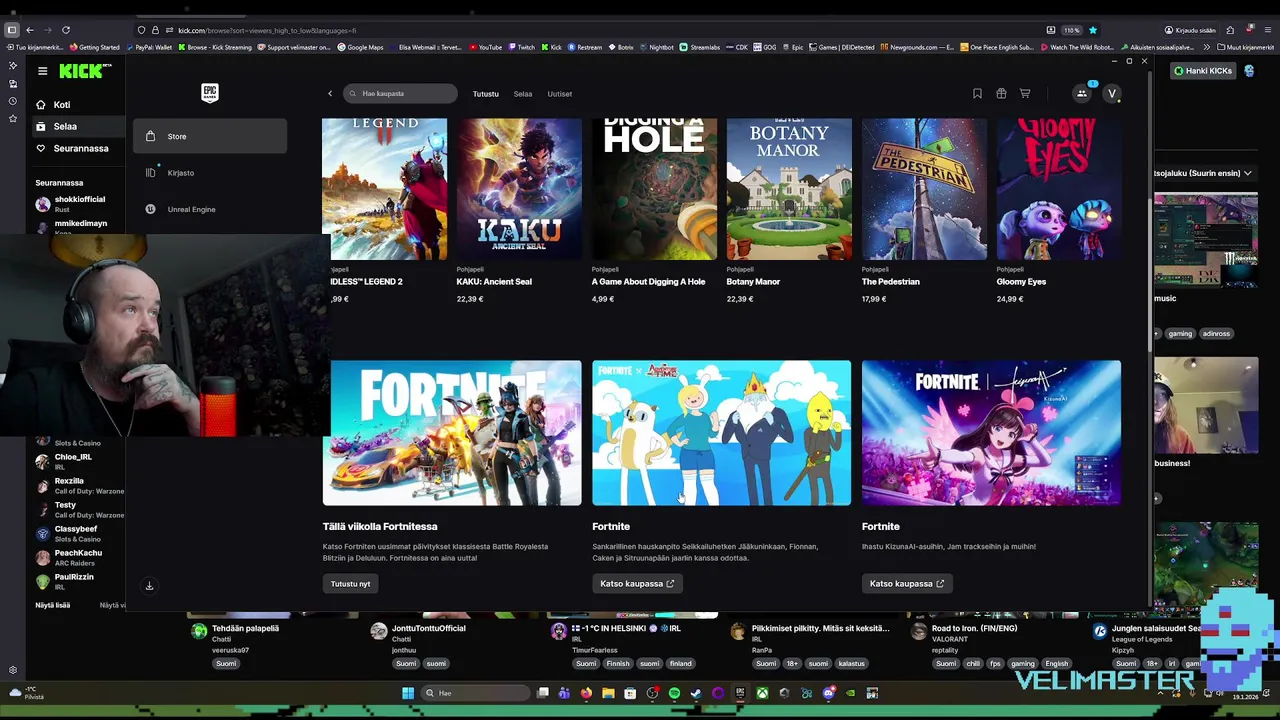Open Xbox app from the taskbar

pyautogui.click(x=762, y=693)
